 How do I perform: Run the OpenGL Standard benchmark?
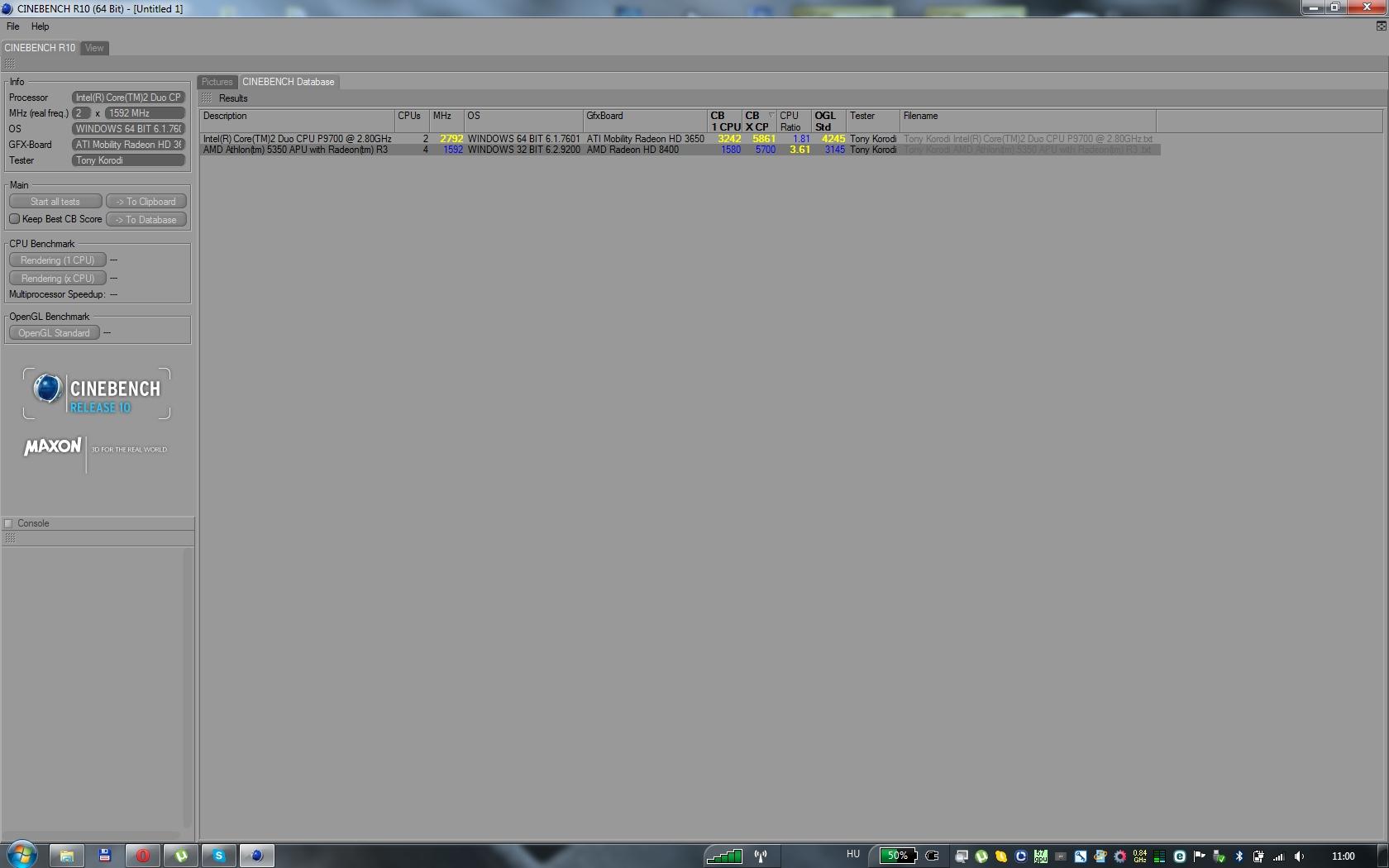[x=55, y=333]
